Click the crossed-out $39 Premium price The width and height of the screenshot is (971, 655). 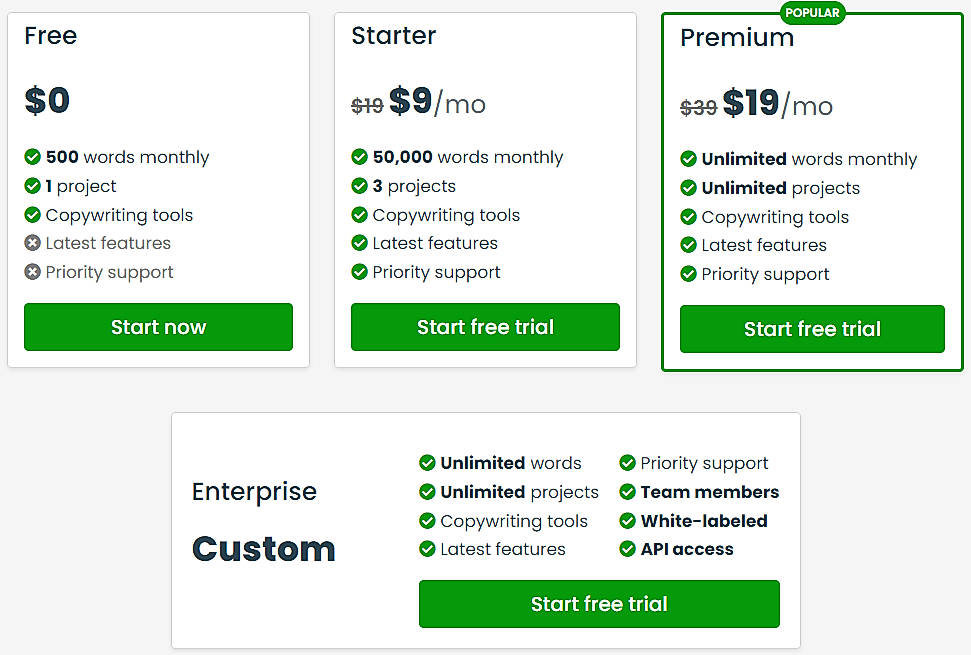click(699, 108)
